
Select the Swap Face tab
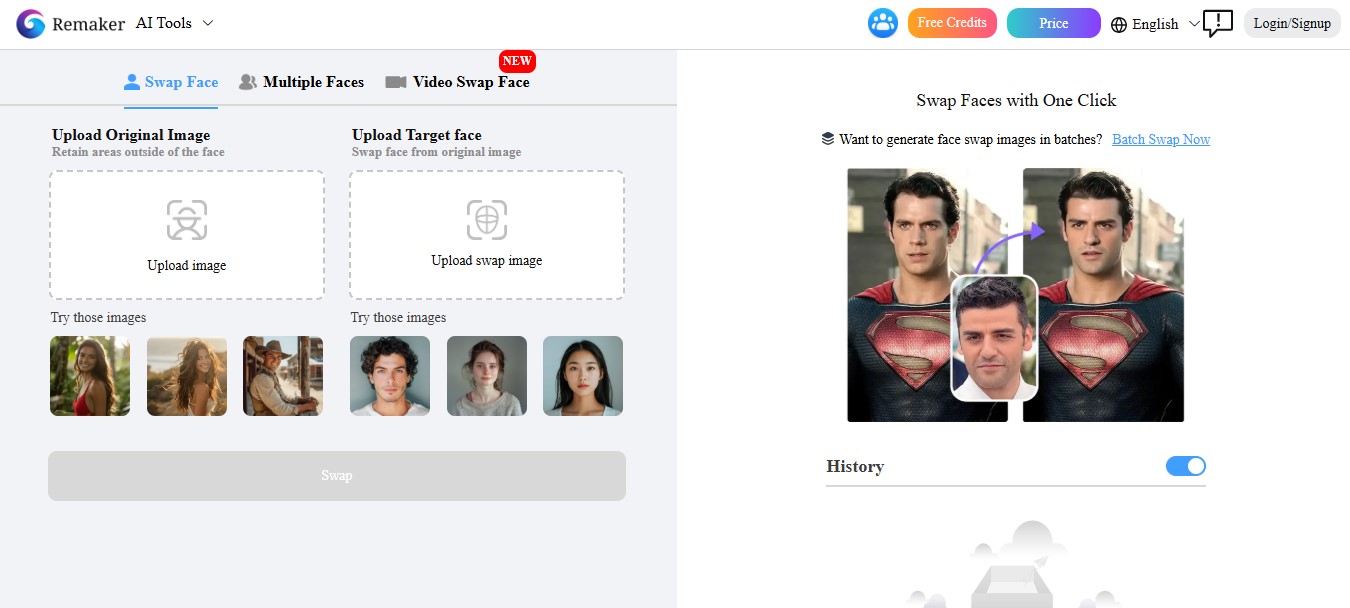[x=171, y=82]
